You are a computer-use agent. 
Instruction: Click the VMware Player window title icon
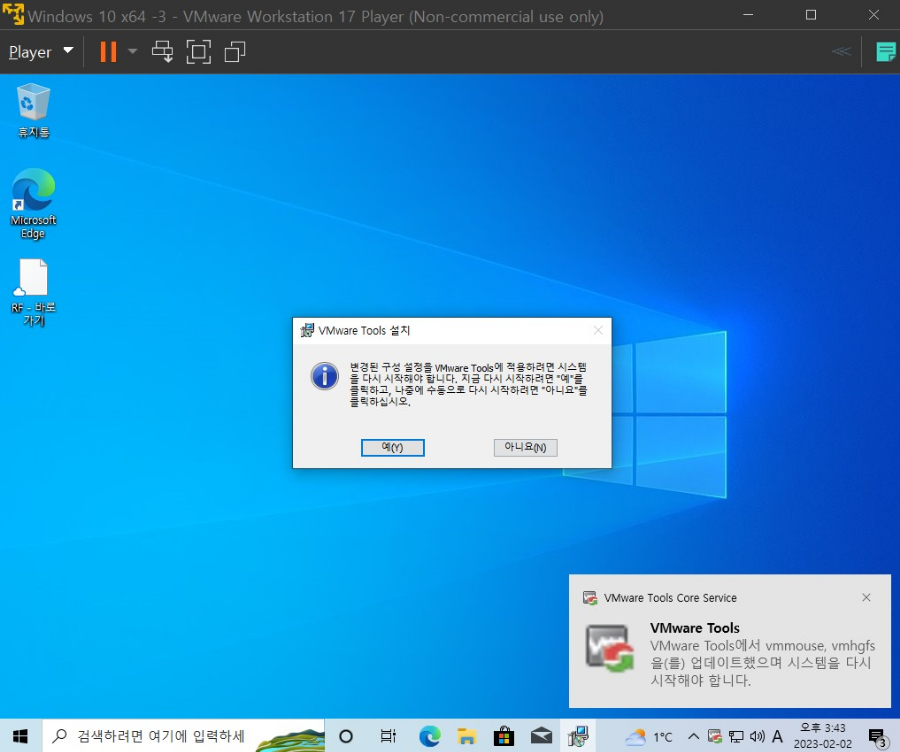tap(13, 14)
